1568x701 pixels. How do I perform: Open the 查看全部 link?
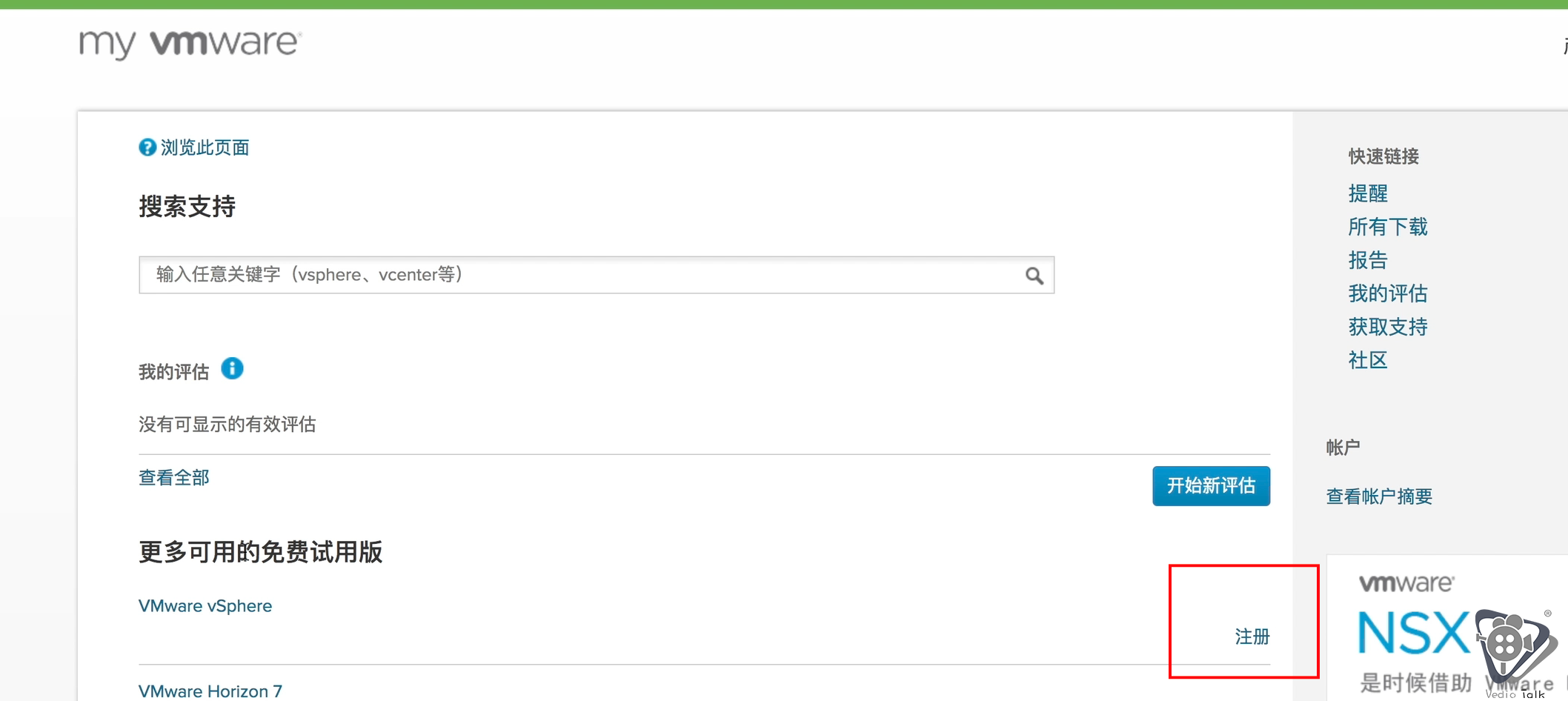tap(174, 478)
